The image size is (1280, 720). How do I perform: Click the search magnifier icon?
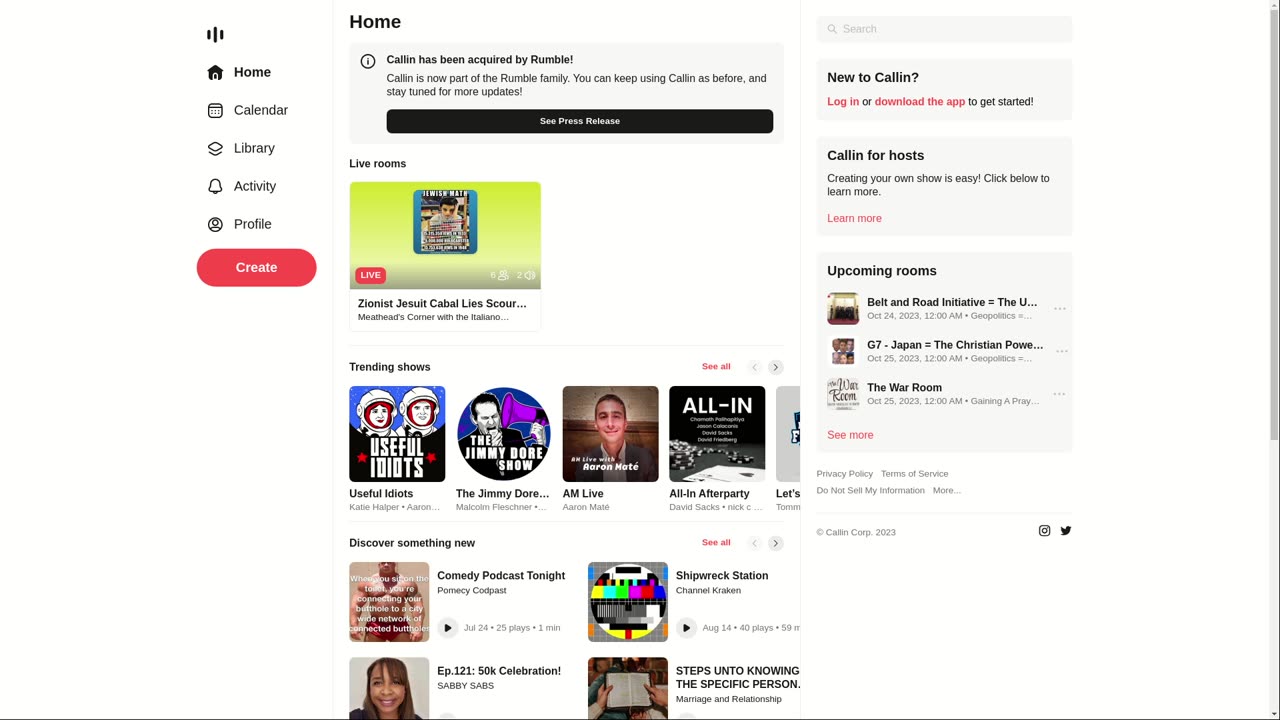(832, 29)
